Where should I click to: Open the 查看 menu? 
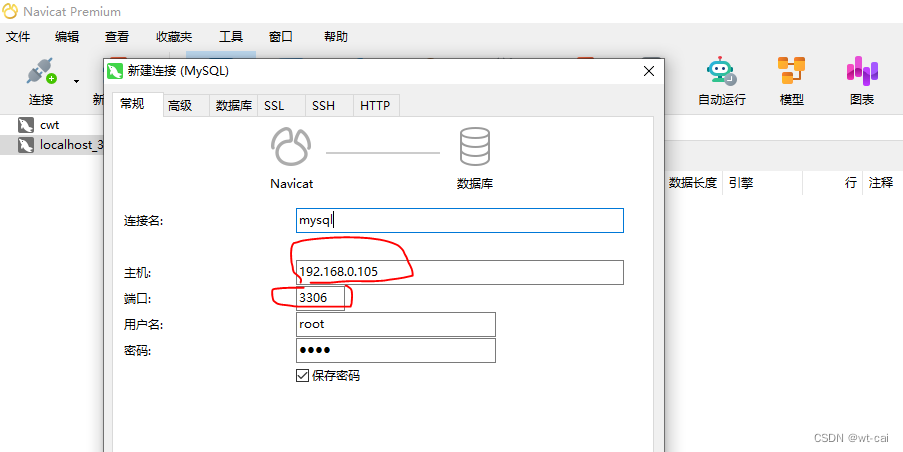click(x=117, y=37)
